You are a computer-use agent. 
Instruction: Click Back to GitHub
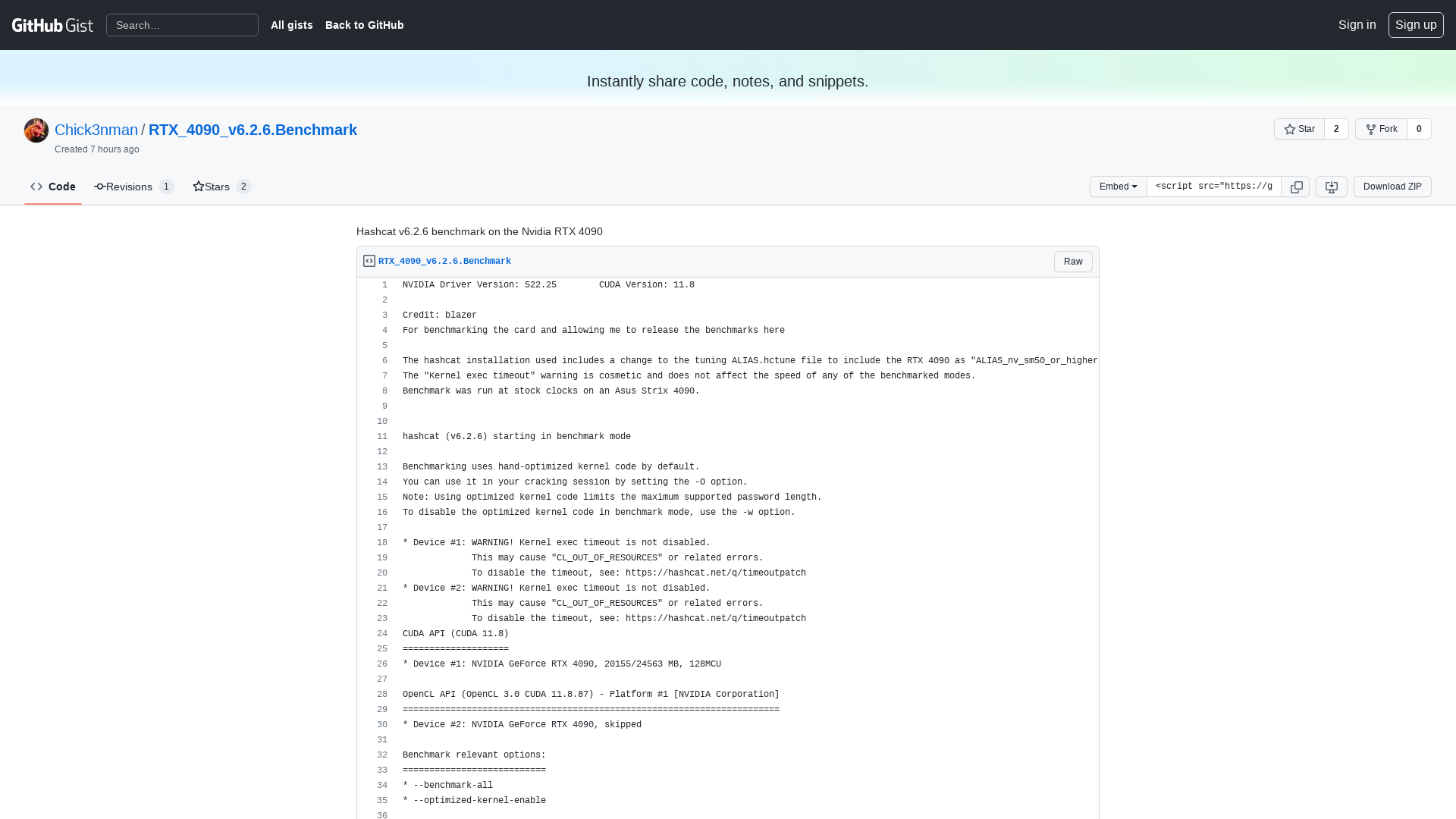click(x=364, y=25)
